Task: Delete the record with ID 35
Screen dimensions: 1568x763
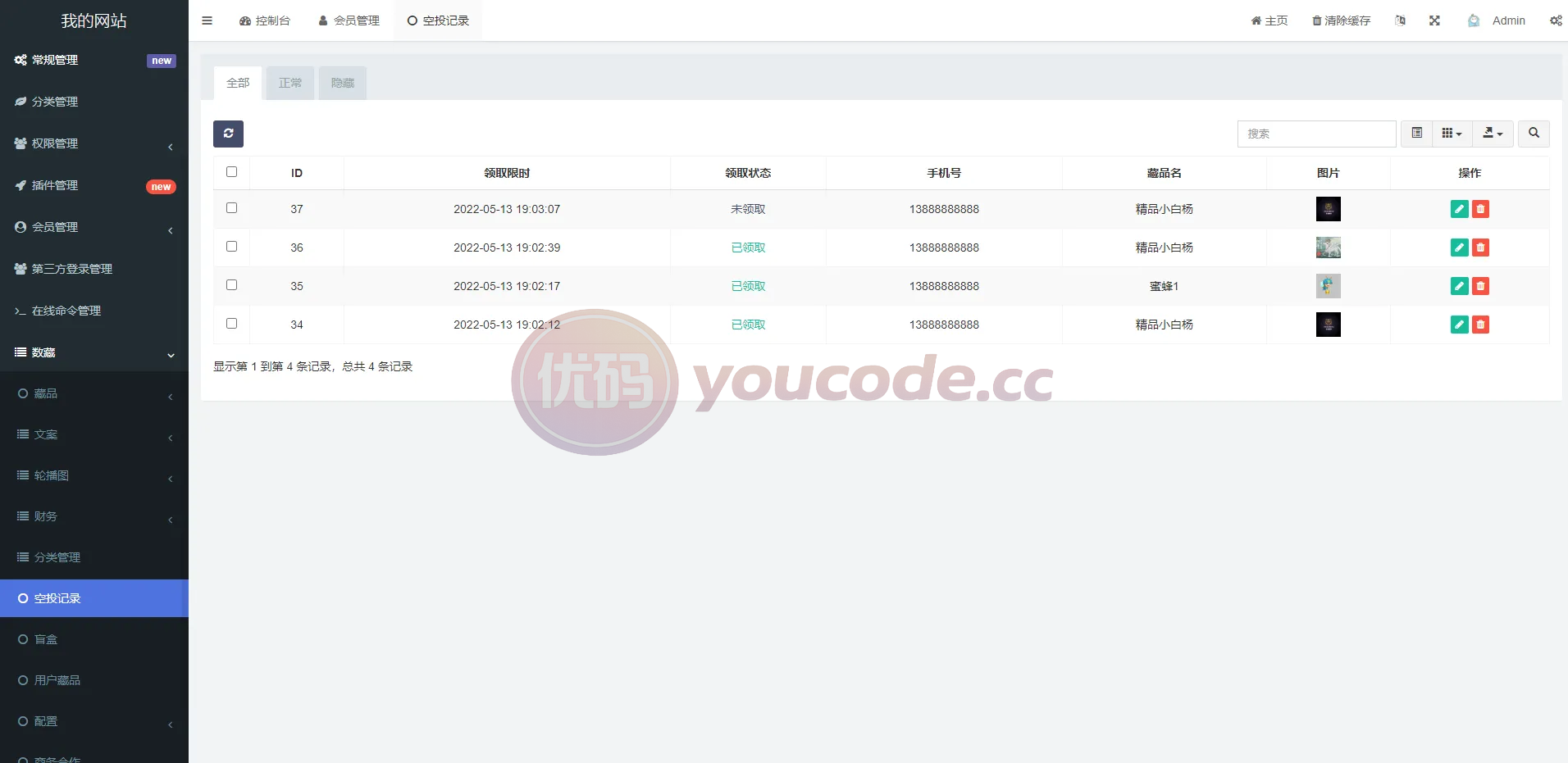Action: [x=1480, y=286]
